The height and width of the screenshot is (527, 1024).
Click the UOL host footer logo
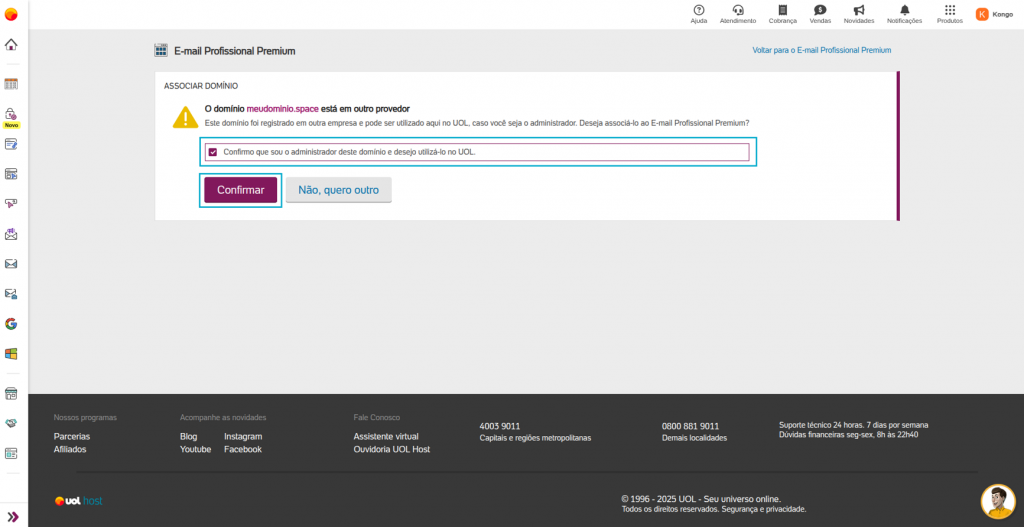tap(78, 501)
